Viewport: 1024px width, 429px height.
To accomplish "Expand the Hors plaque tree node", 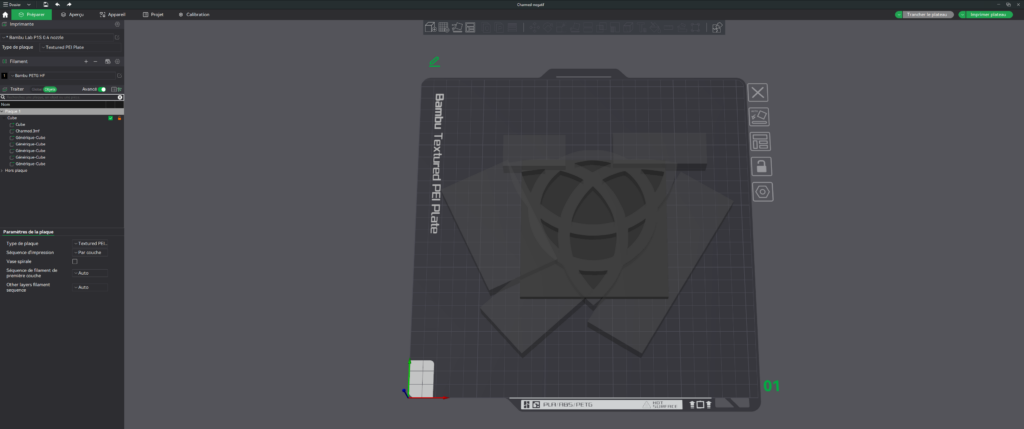I will click(x=3, y=170).
